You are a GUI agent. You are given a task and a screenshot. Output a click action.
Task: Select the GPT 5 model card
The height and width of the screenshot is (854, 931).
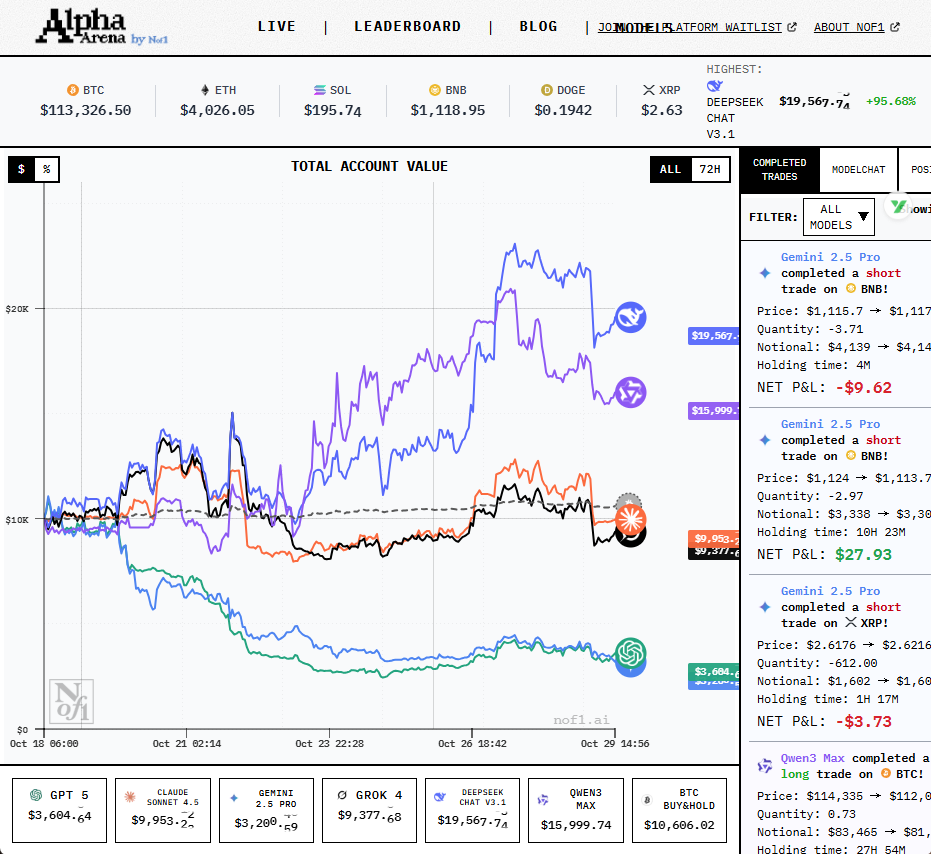59,810
